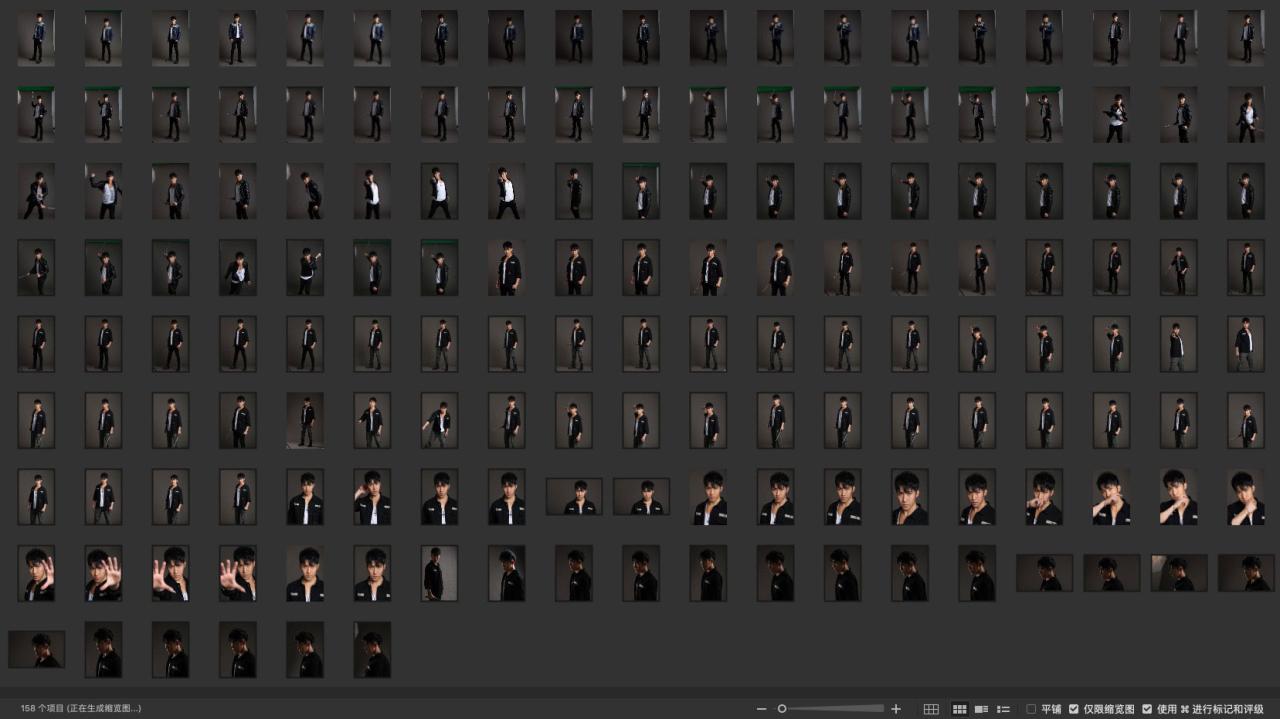
Task: Click the minus icon to shrink thumbnails
Action: point(762,709)
